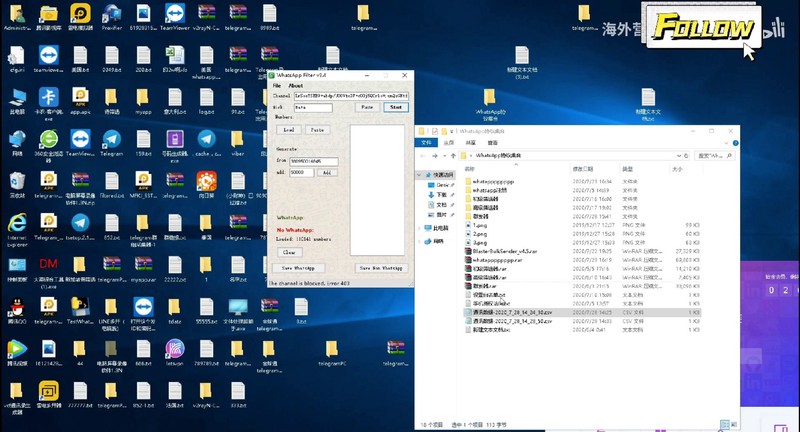Select the cfg.ini file icon
Image resolution: width=800 pixels, height=432 pixels.
[x=17, y=59]
